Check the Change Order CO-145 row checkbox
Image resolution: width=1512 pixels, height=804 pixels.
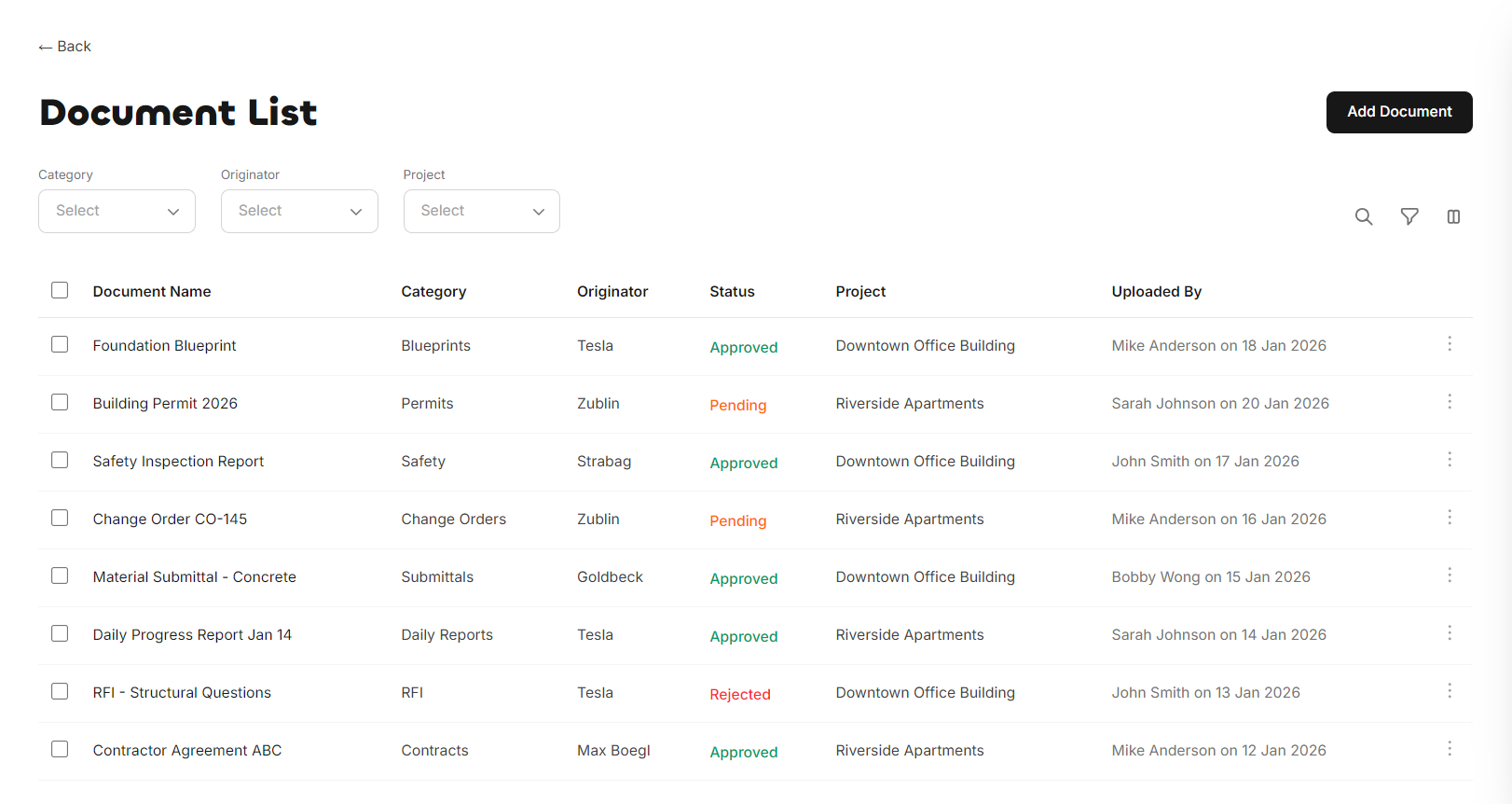click(x=60, y=518)
